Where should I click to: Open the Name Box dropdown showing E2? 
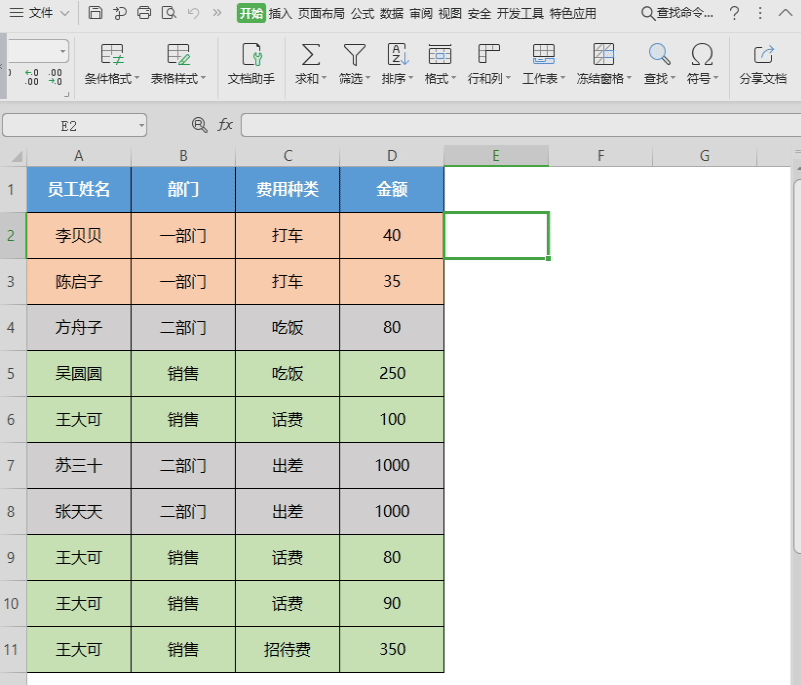click(x=142, y=126)
